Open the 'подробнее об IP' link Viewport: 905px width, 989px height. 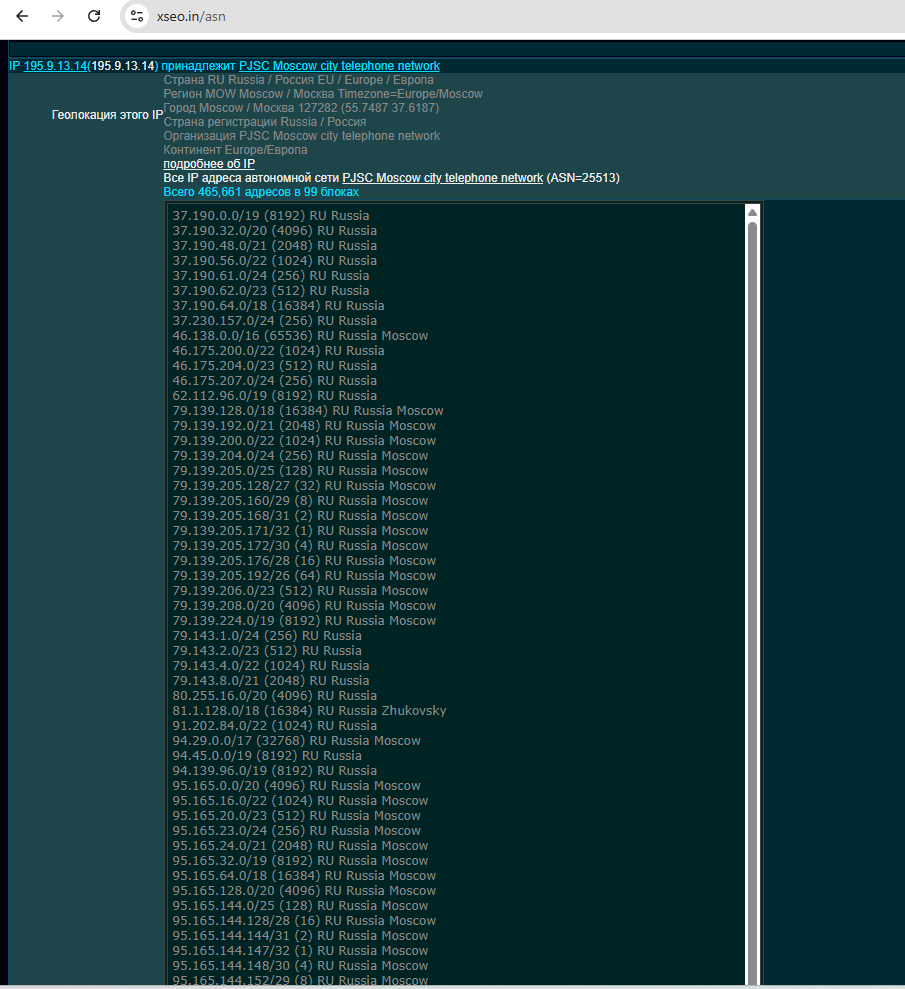click(209, 164)
